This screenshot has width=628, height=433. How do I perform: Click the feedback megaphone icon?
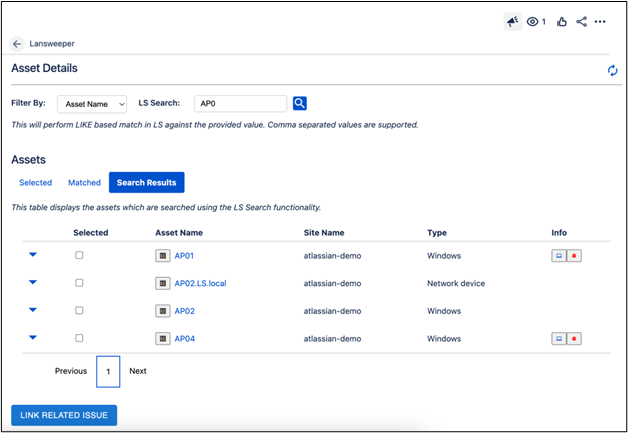point(513,22)
